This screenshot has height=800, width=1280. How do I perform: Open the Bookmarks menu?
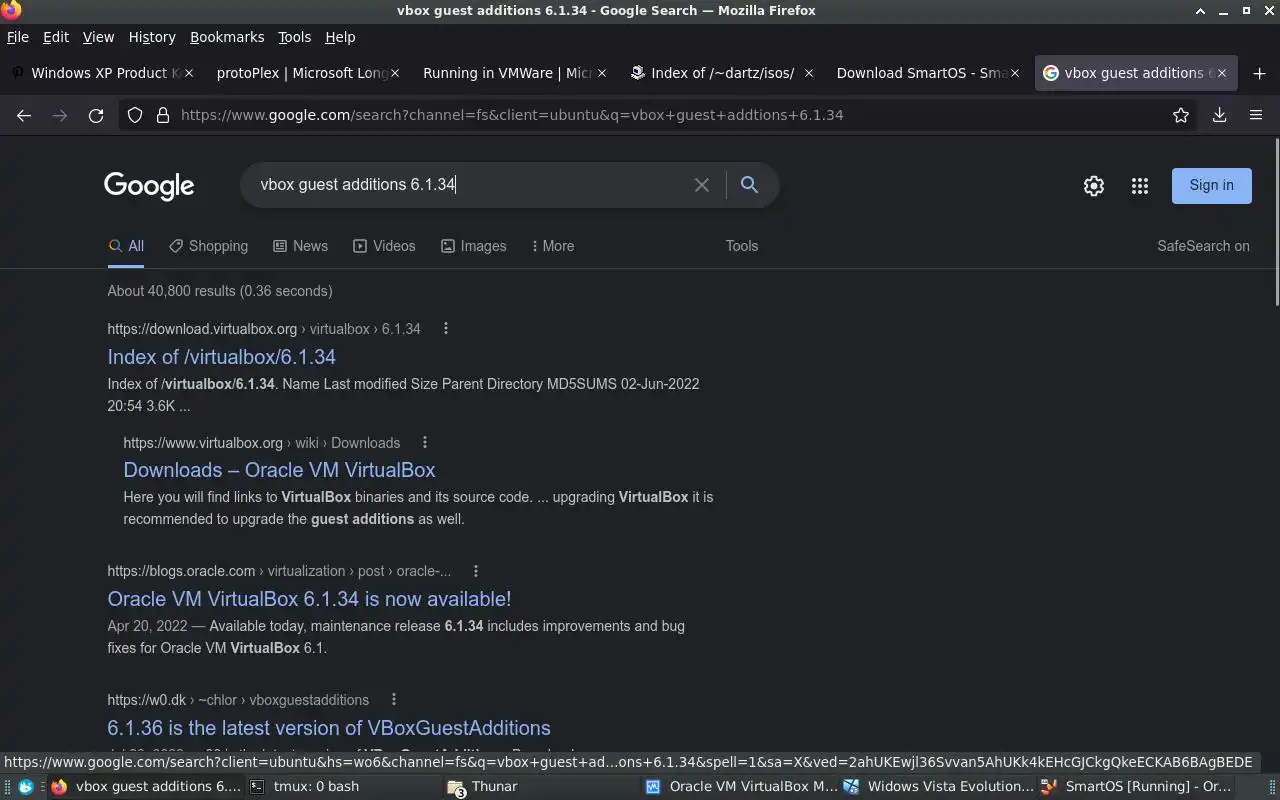pos(227,37)
